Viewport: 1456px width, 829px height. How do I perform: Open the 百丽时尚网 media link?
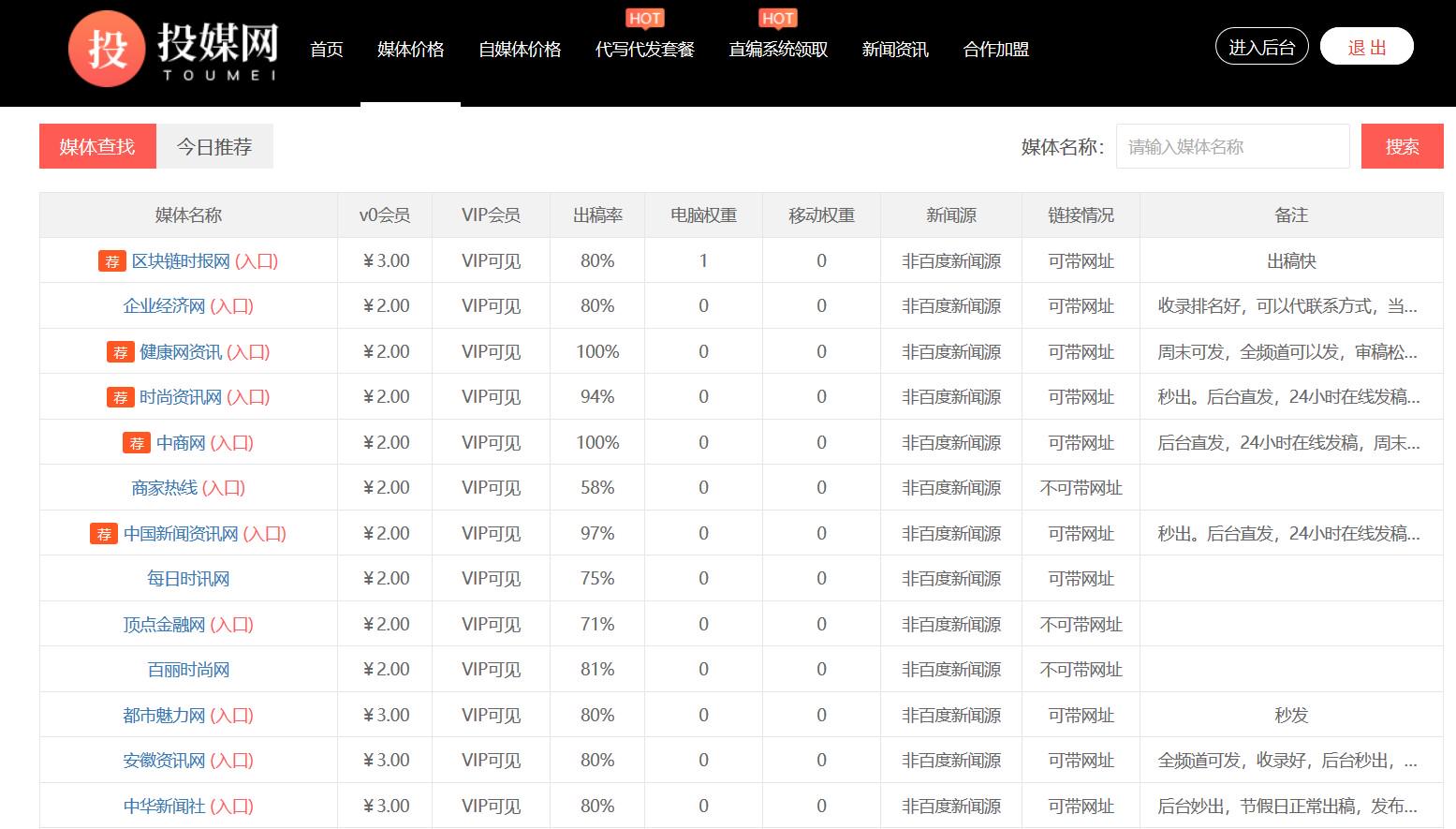[188, 670]
